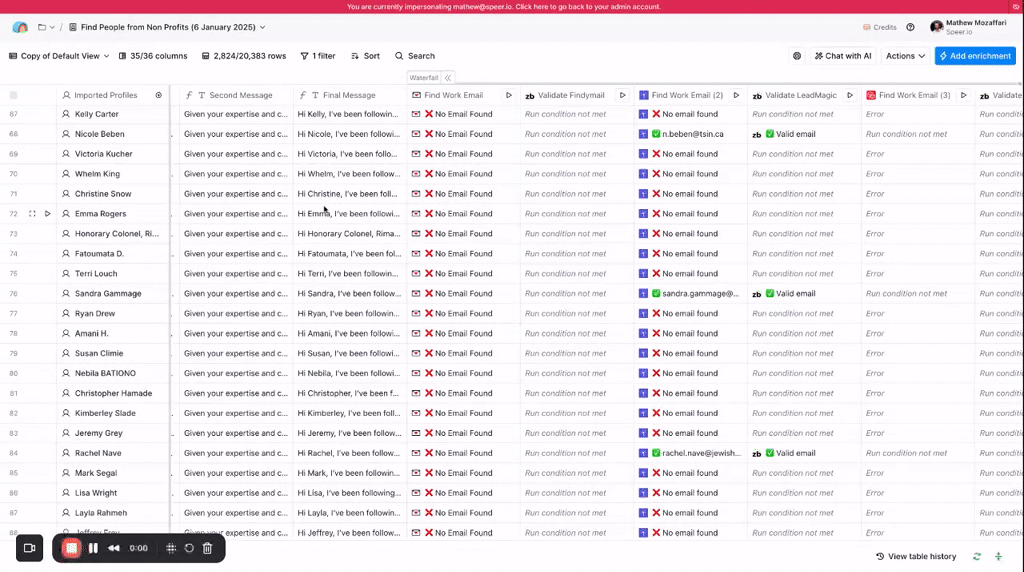Click the Add enrichment button
Screen dimensions: 1024x572
[x=974, y=56]
